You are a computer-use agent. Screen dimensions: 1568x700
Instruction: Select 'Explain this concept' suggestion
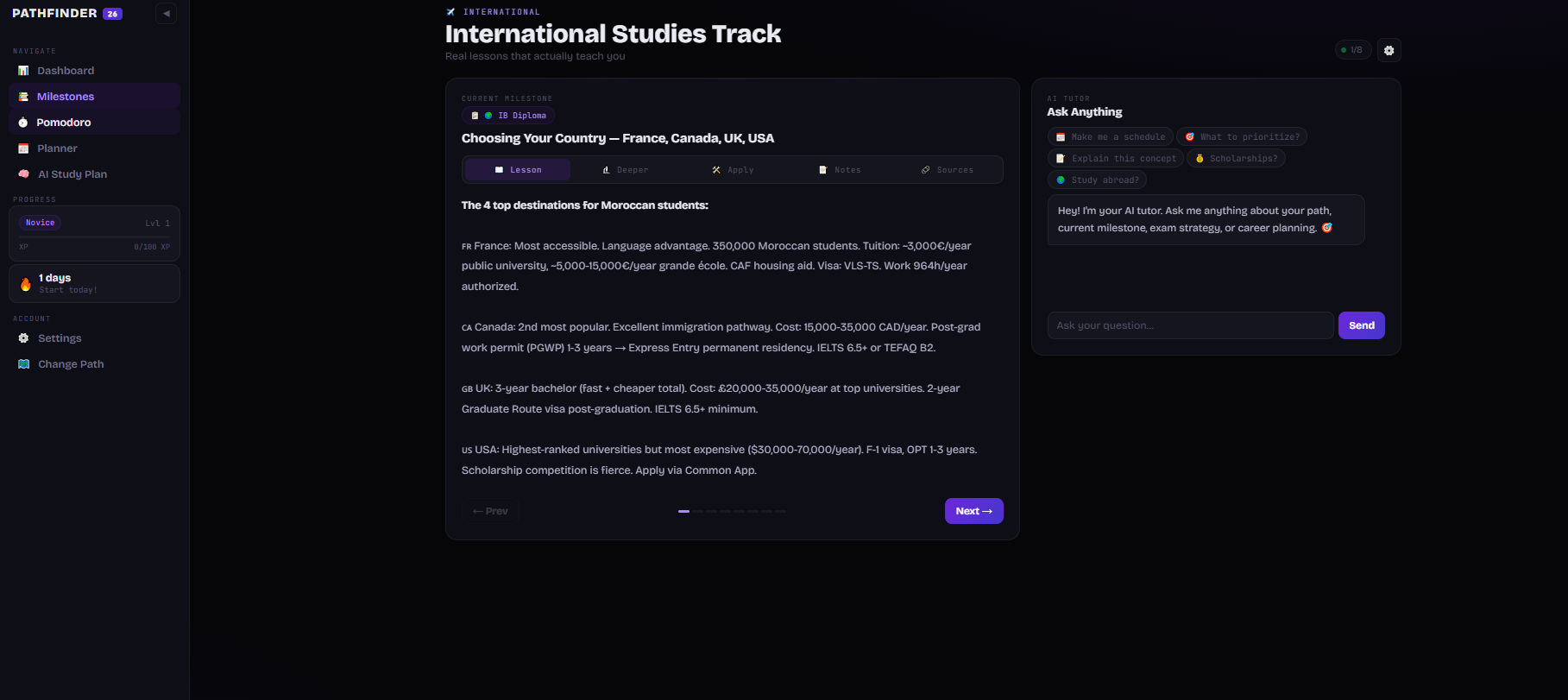pyautogui.click(x=1116, y=159)
